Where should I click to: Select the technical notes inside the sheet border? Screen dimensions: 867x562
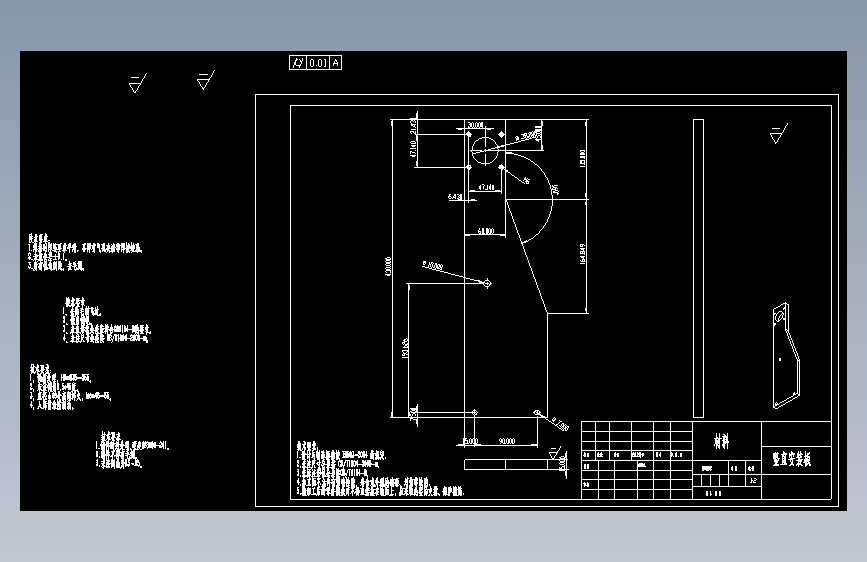click(x=380, y=469)
